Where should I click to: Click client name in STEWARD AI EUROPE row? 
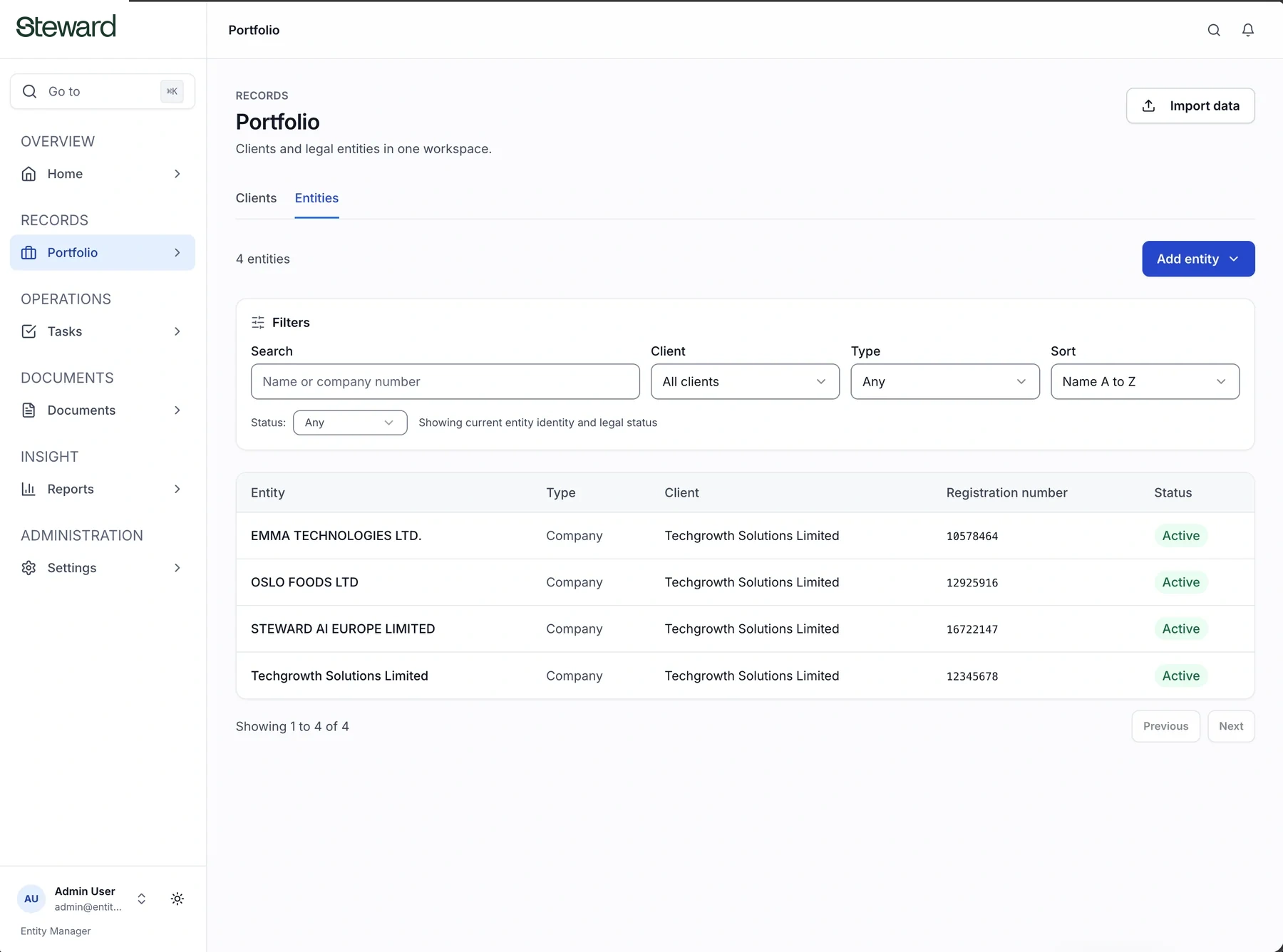(x=751, y=629)
